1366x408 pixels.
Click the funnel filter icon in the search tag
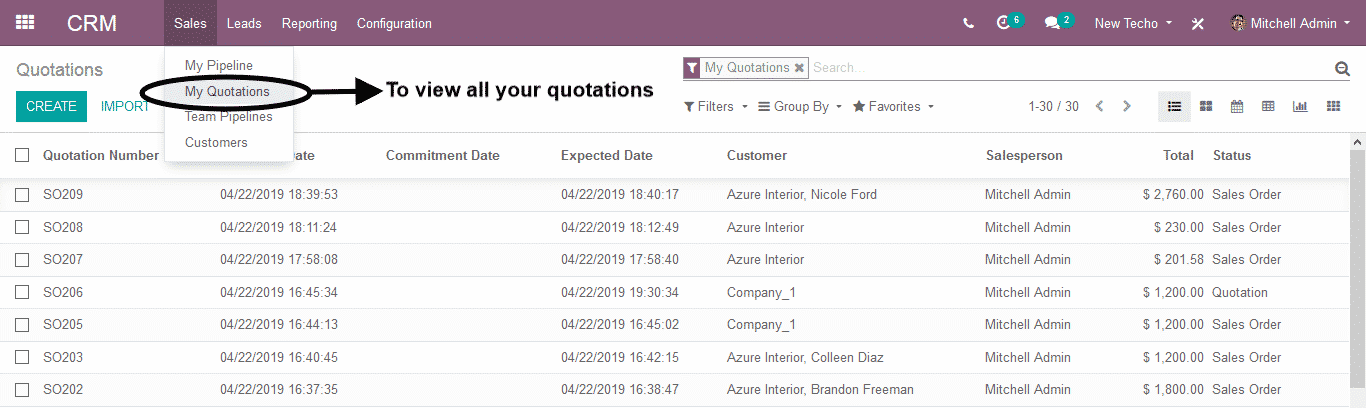click(692, 68)
